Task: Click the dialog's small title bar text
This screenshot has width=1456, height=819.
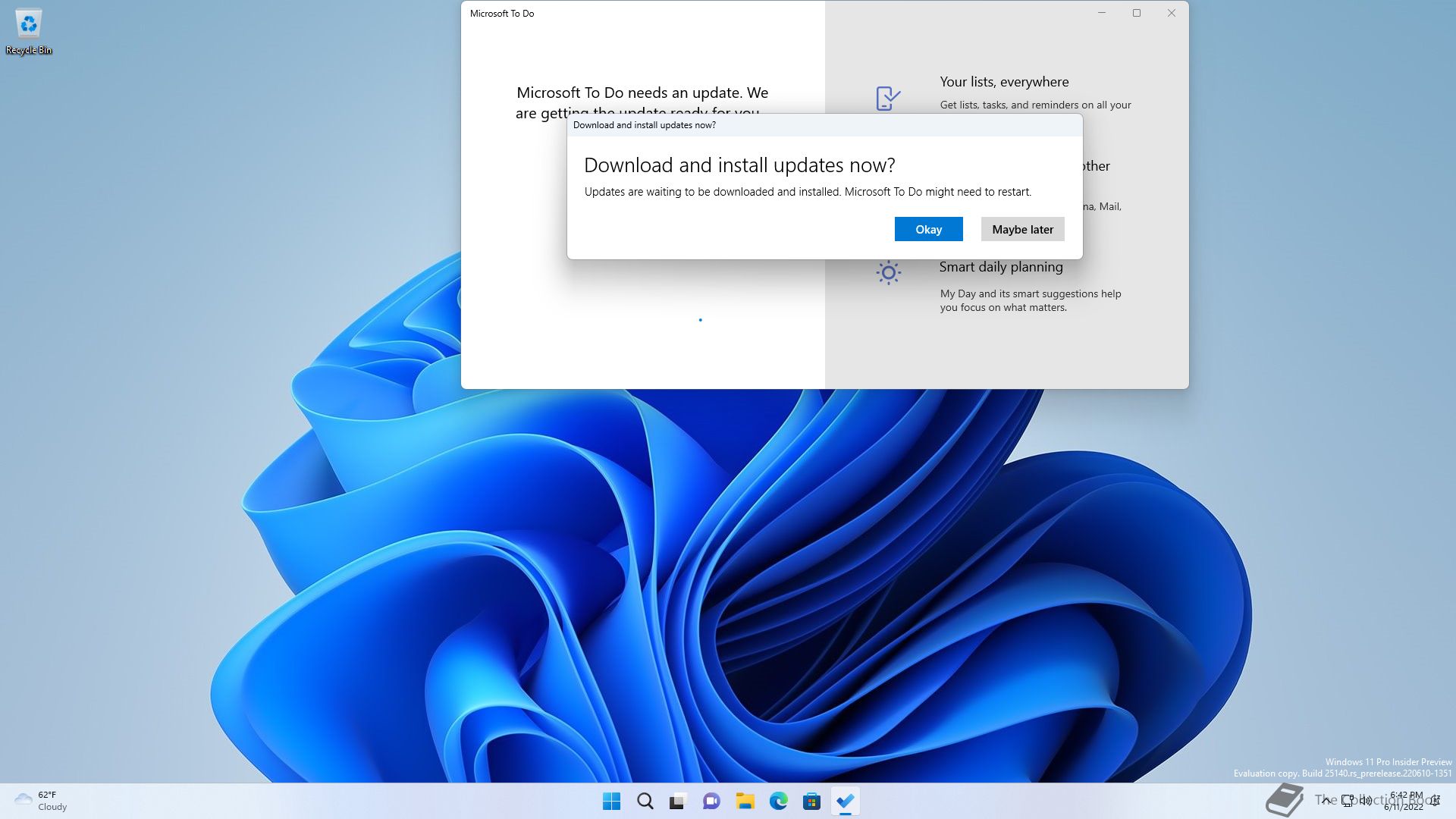Action: tap(645, 125)
